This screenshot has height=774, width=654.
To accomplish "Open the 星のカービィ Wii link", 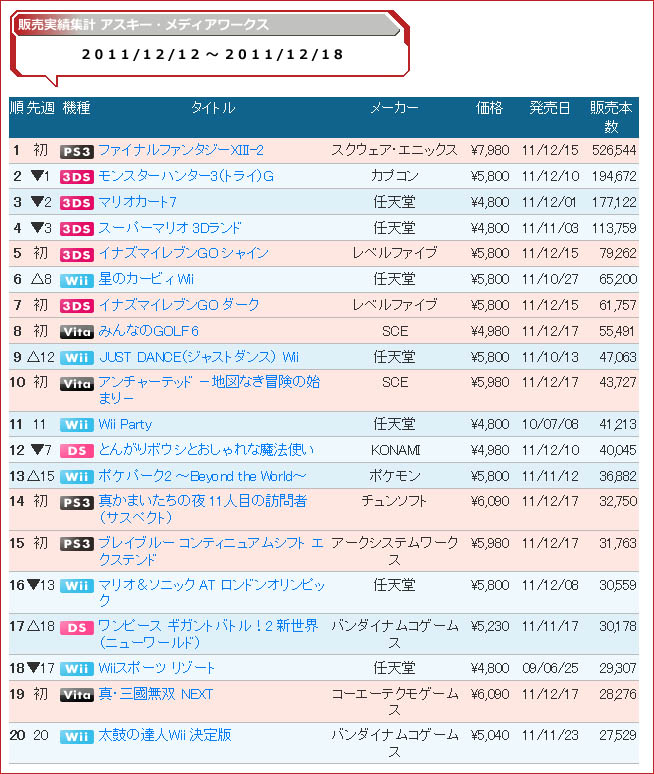I will click(x=146, y=279).
